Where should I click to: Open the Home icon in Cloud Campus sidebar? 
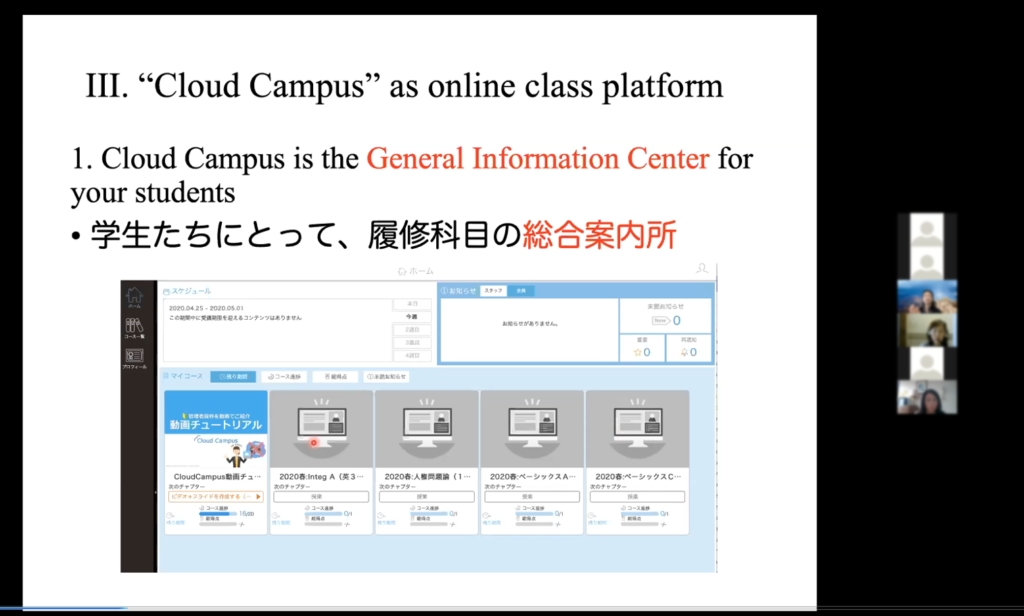135,297
